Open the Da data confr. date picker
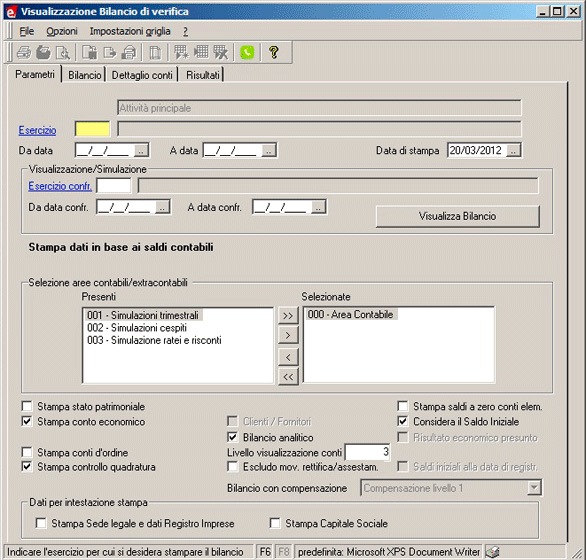586x560 pixels. [x=163, y=207]
